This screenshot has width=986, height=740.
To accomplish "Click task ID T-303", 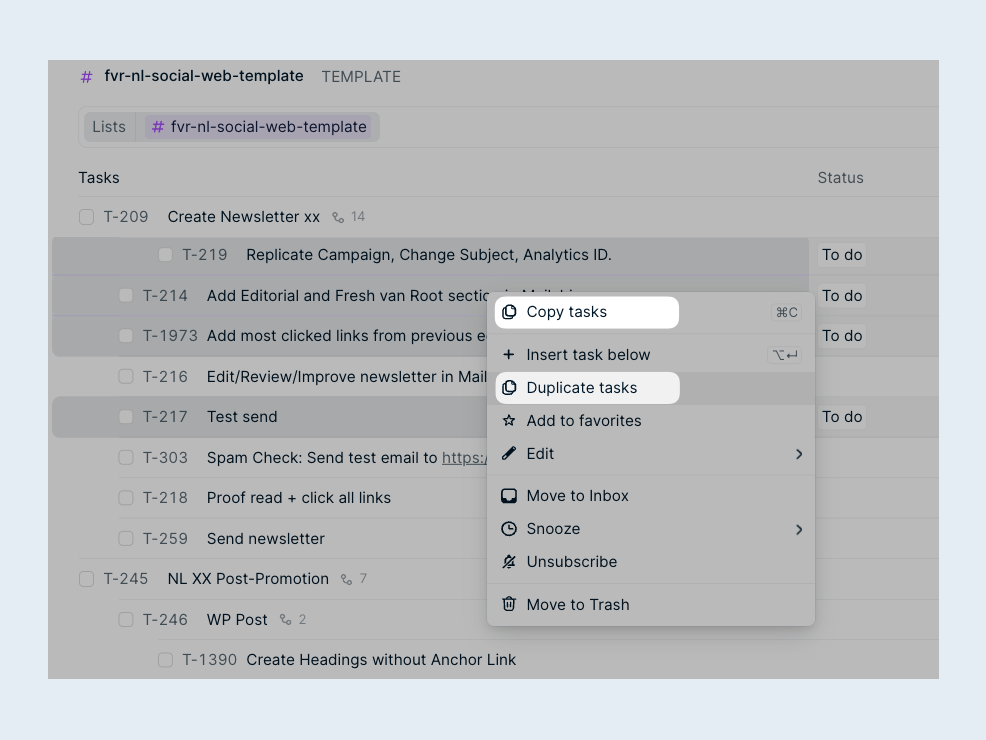I will (x=165, y=458).
